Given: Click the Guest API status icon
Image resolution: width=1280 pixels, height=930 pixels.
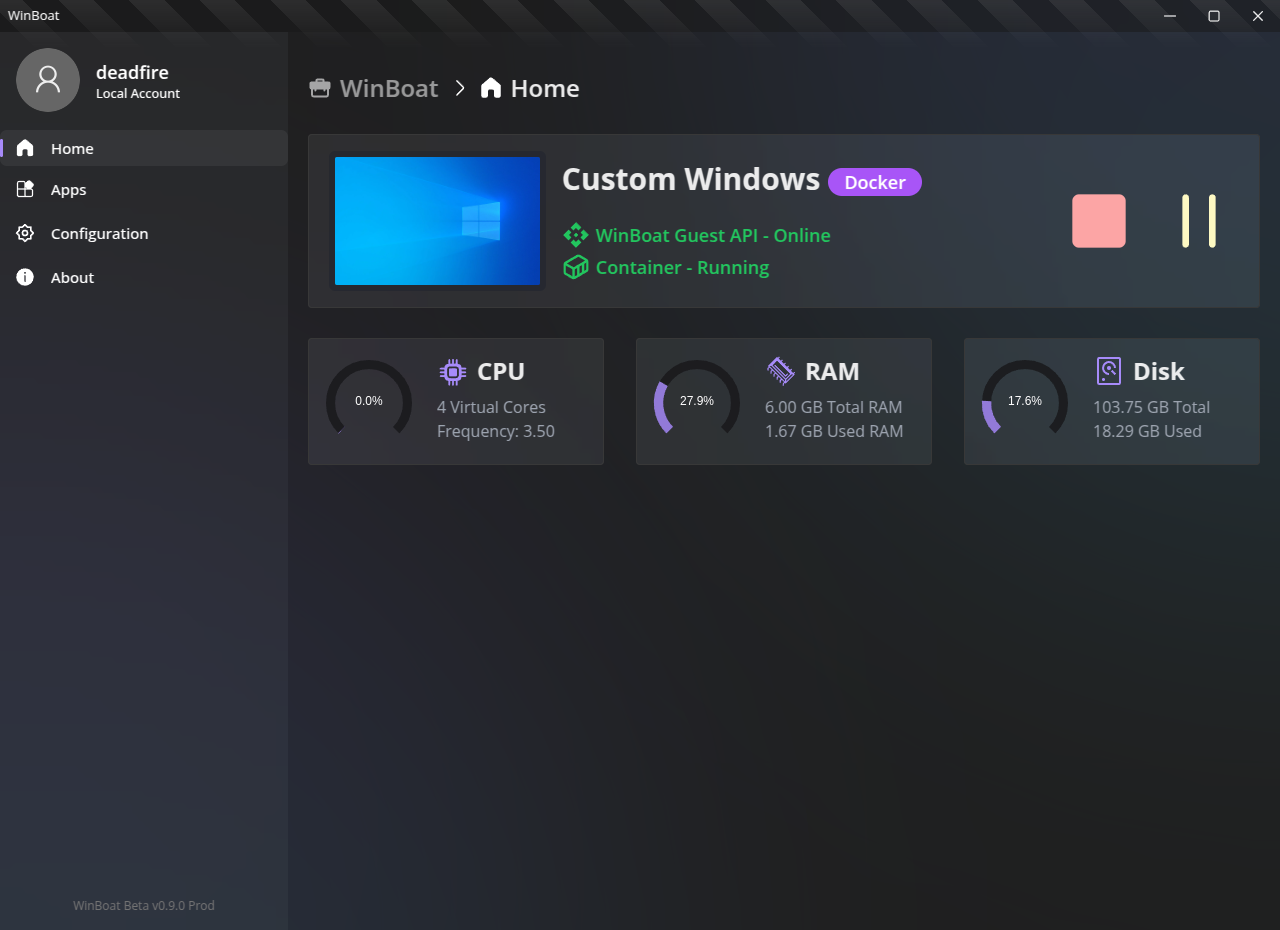Looking at the screenshot, I should click(x=576, y=235).
